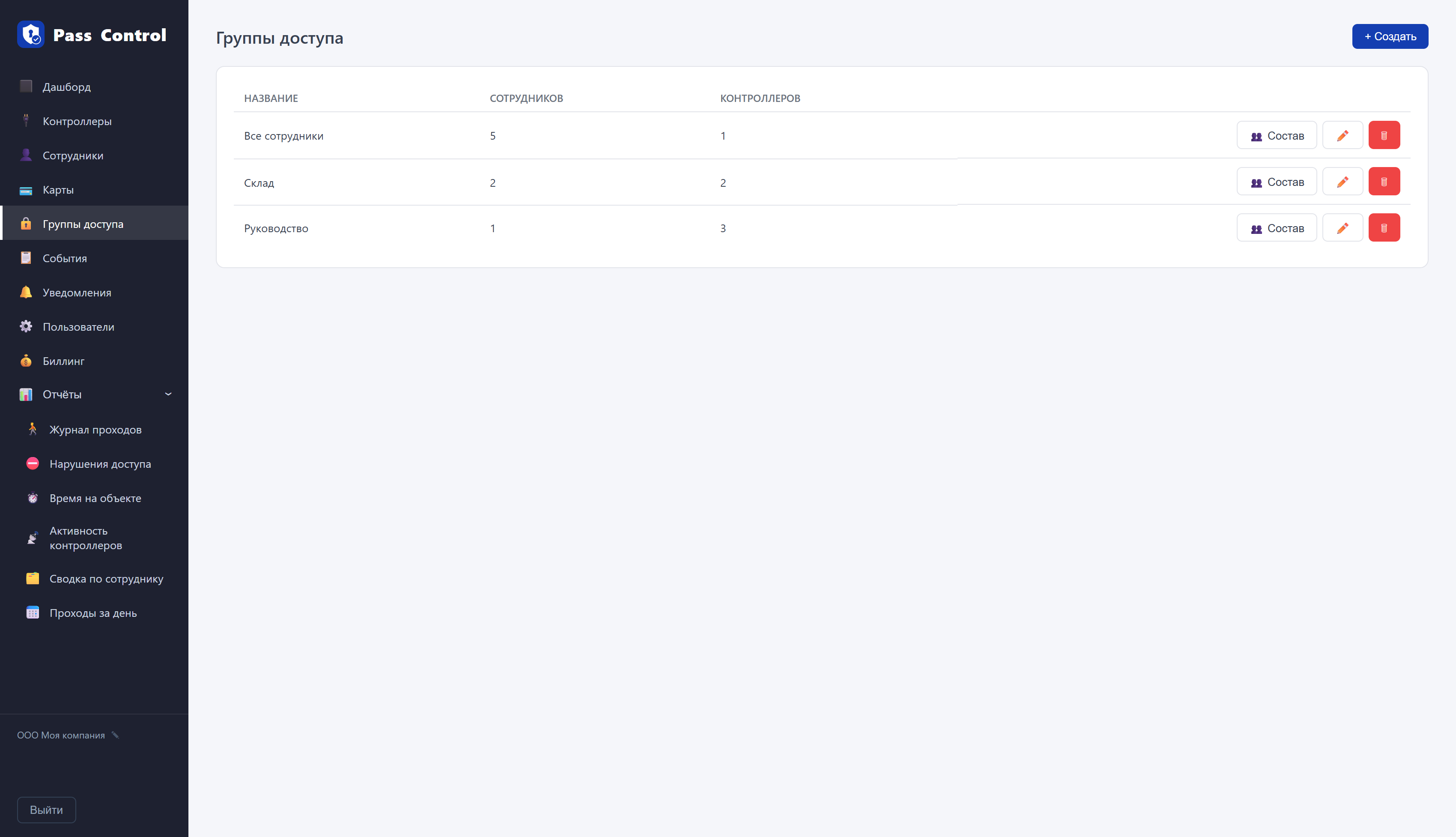Delete the Склад group

pos(1384,182)
